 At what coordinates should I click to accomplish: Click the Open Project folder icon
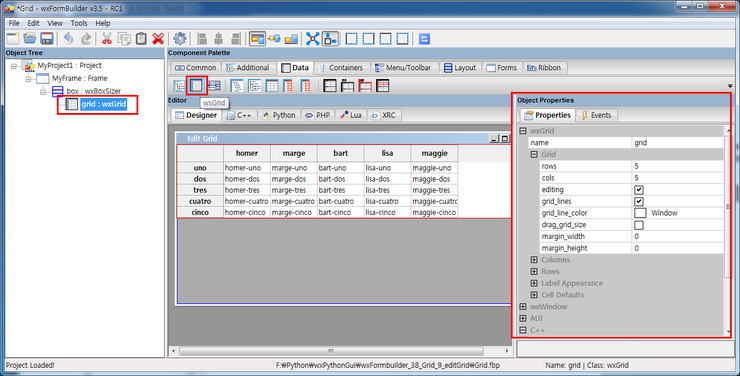[30, 39]
